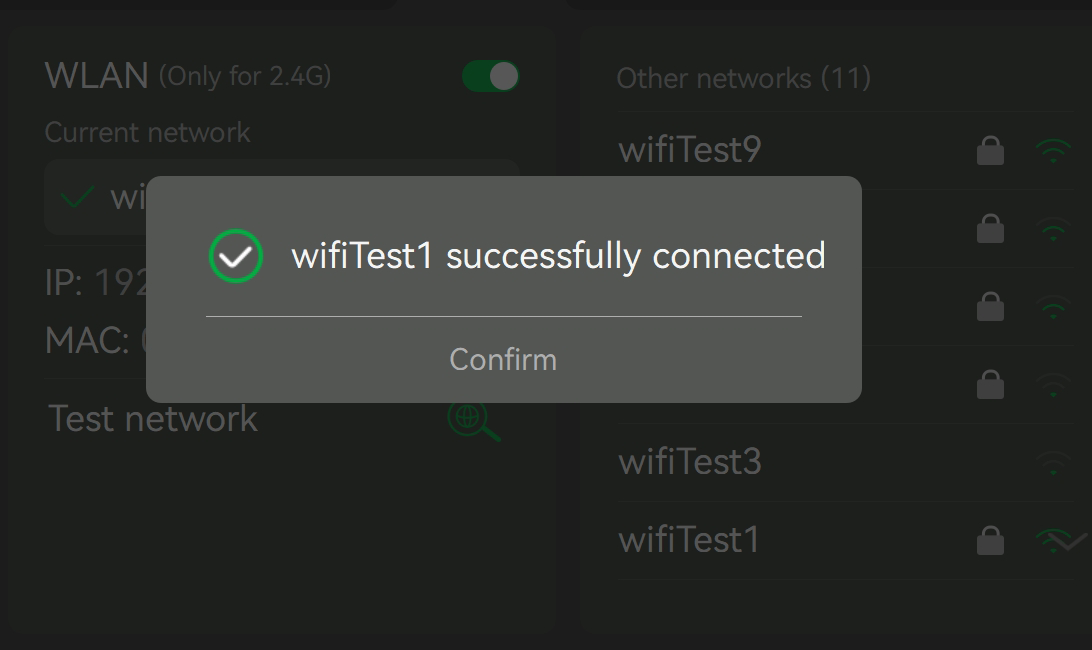Click the lock icon beside wifiTest1

(990, 541)
